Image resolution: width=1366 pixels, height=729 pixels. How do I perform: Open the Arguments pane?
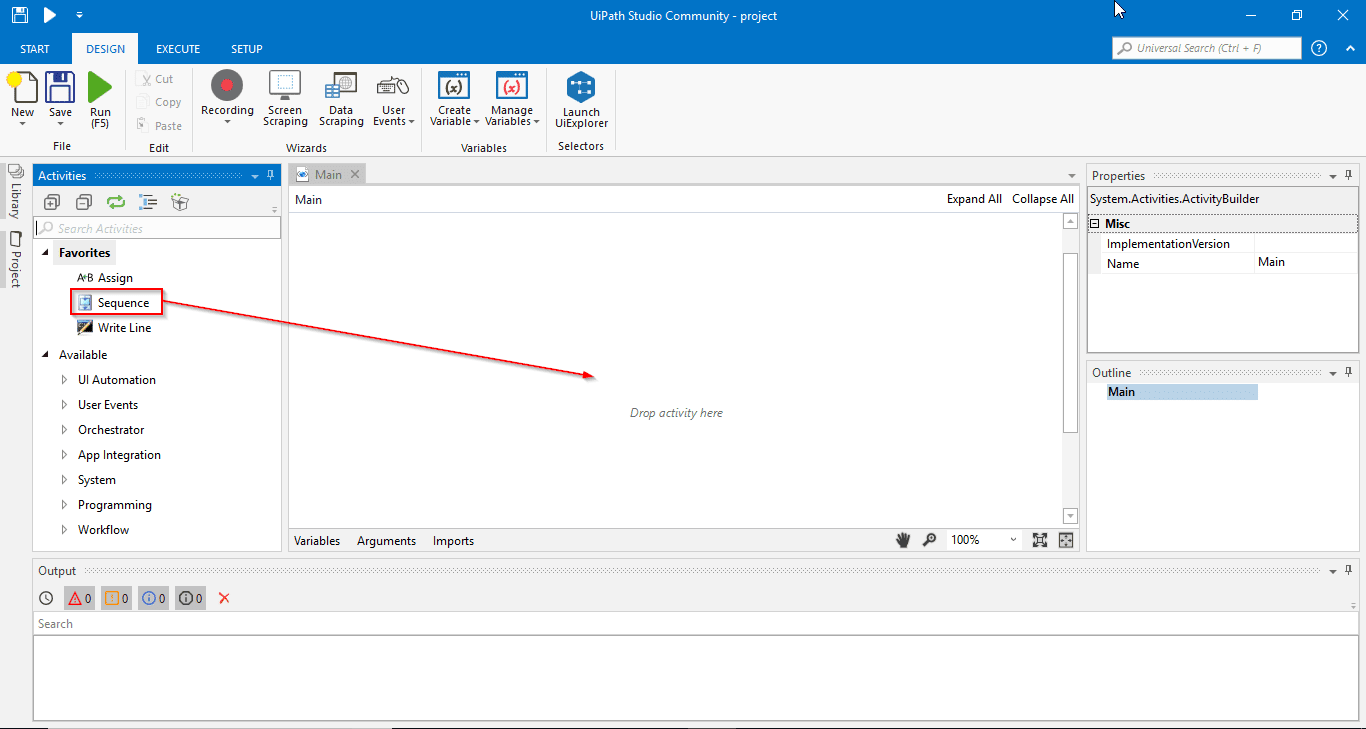point(386,540)
